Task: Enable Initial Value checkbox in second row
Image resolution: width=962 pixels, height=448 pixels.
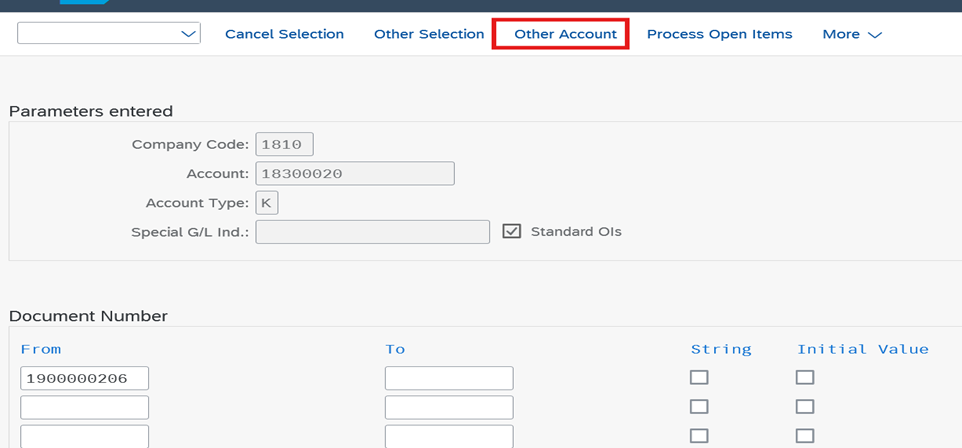Action: (805, 406)
